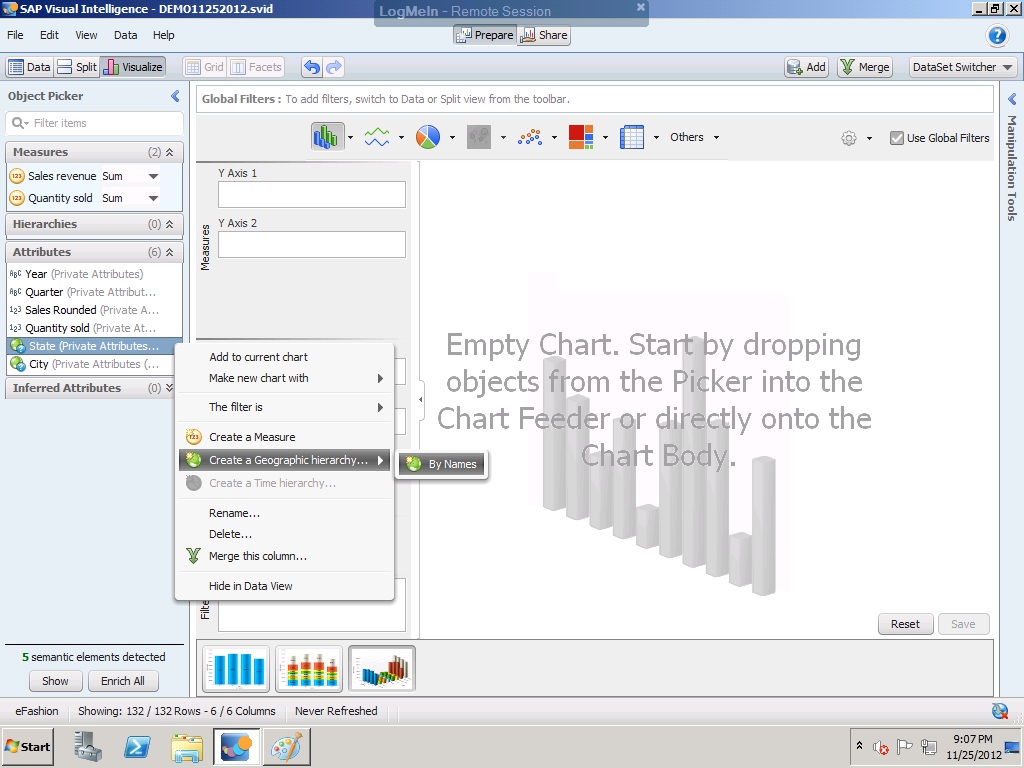Click the City geographic attribute icon
Screen dimensions: 1024x768
18,364
